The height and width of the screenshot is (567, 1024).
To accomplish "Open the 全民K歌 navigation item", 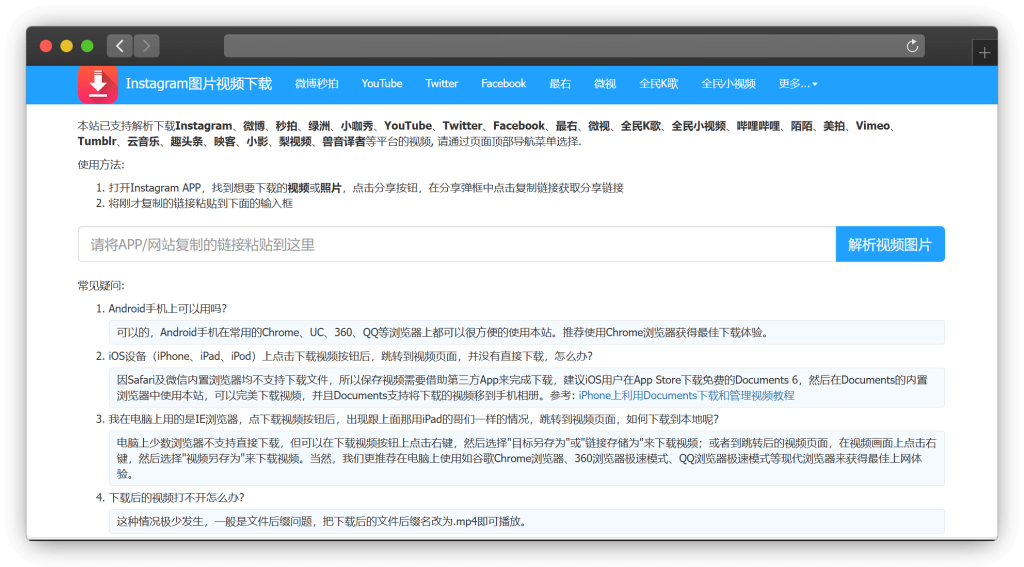I will coord(658,84).
